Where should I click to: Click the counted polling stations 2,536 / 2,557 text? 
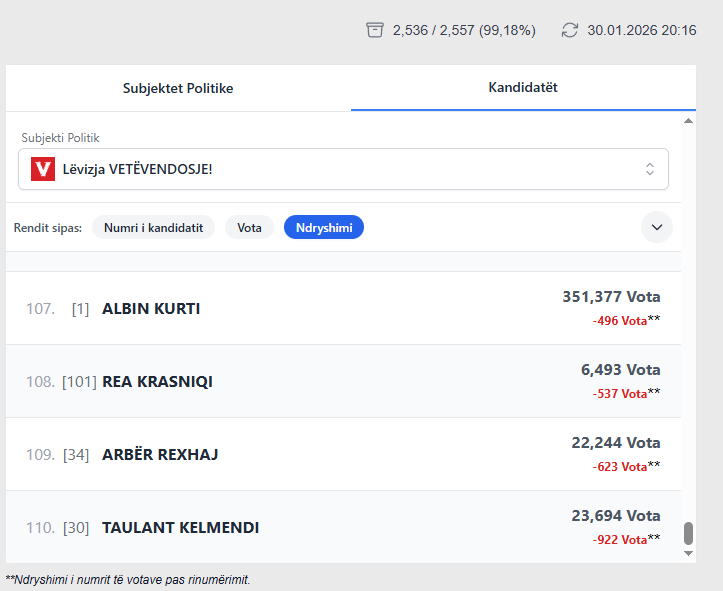click(463, 30)
